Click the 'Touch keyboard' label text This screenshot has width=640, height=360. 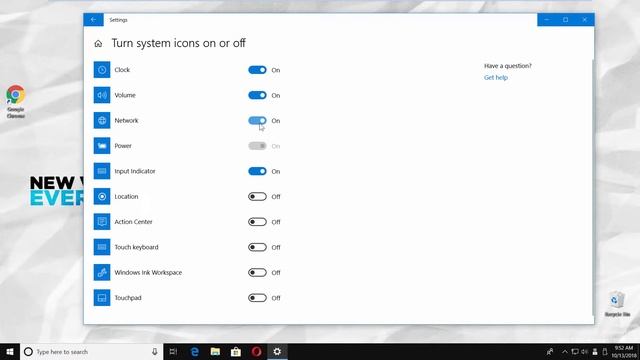pyautogui.click(x=136, y=247)
